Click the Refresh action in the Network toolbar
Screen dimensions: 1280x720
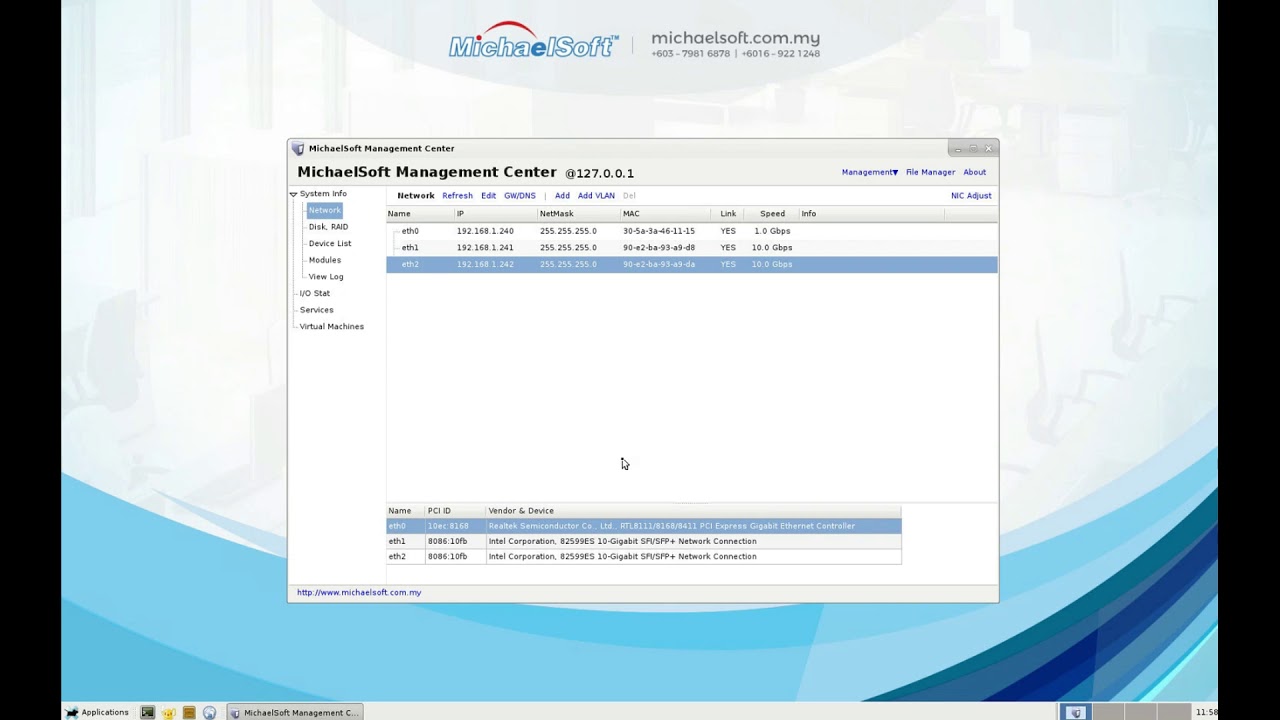pyautogui.click(x=457, y=196)
